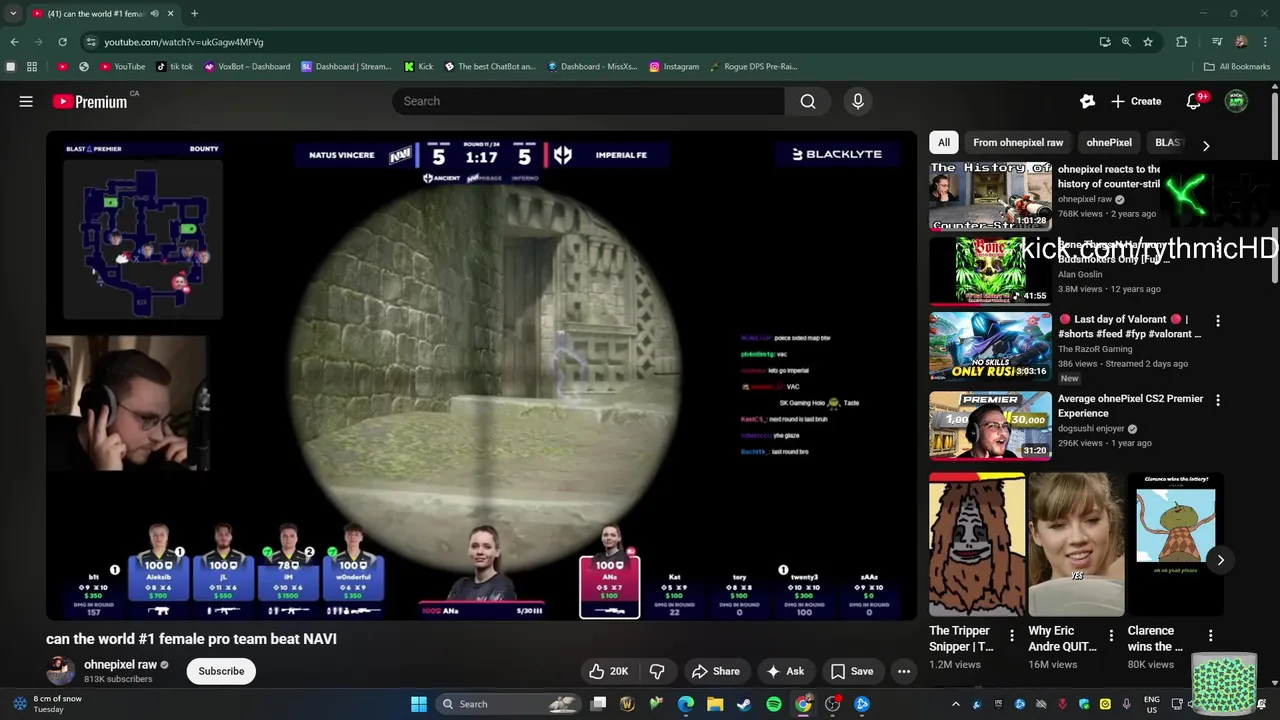This screenshot has width=1280, height=720.
Task: Open the media controls icon in browser toolbar
Action: (x=1217, y=42)
